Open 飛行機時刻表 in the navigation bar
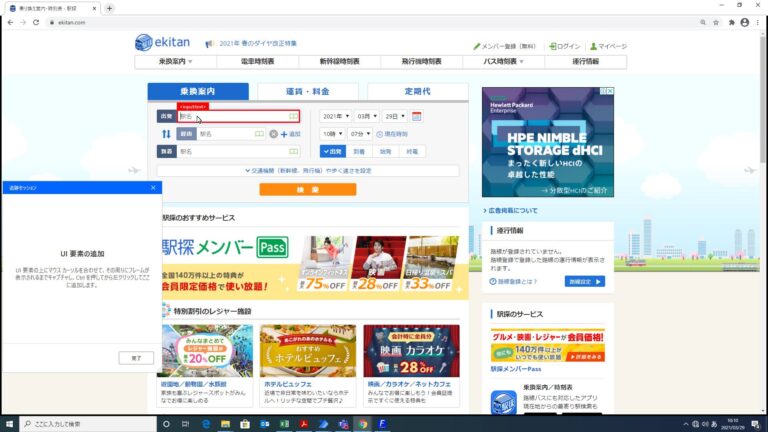768x432 pixels. (421, 61)
